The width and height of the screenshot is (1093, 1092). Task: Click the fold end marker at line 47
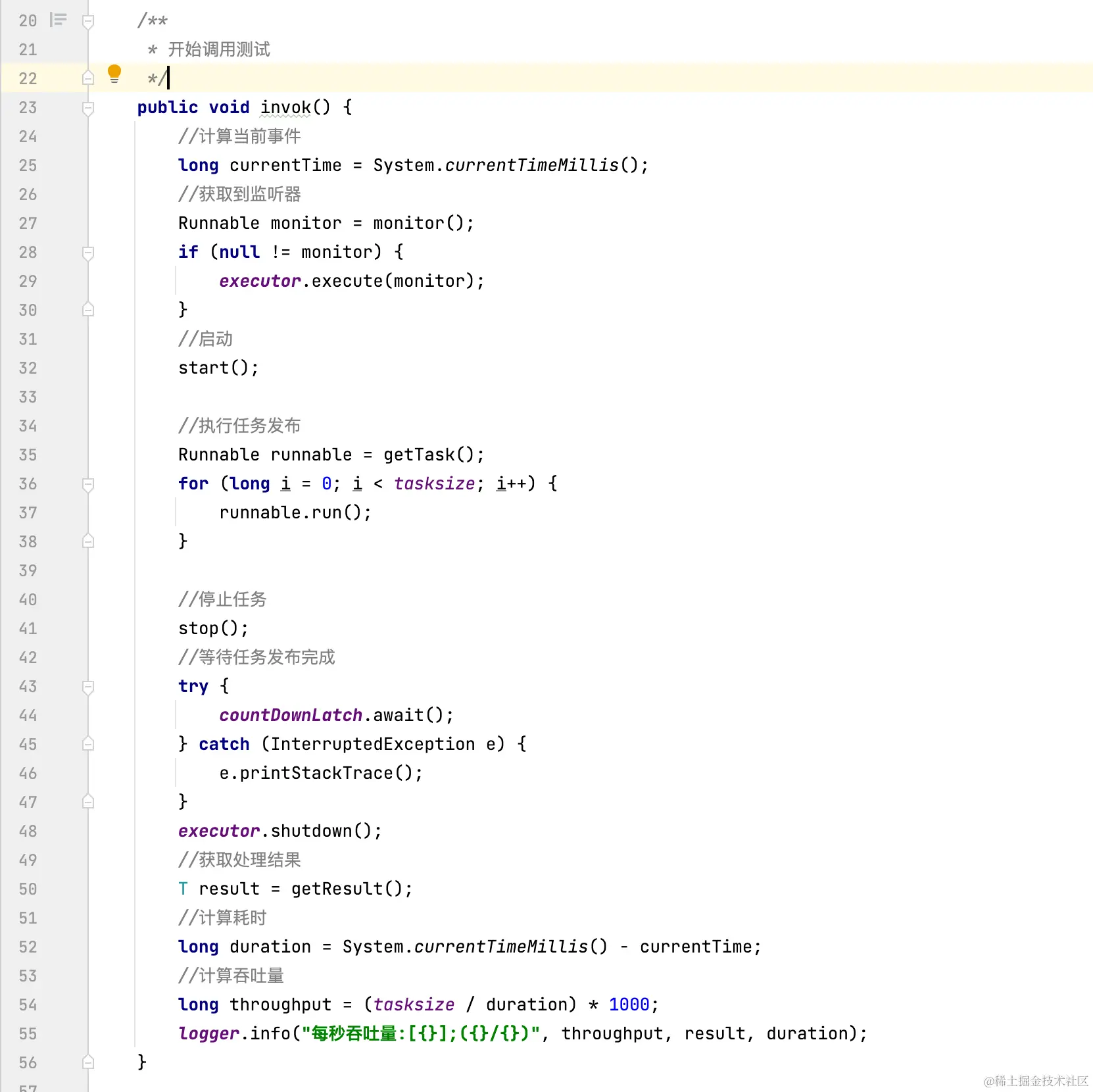coord(88,801)
